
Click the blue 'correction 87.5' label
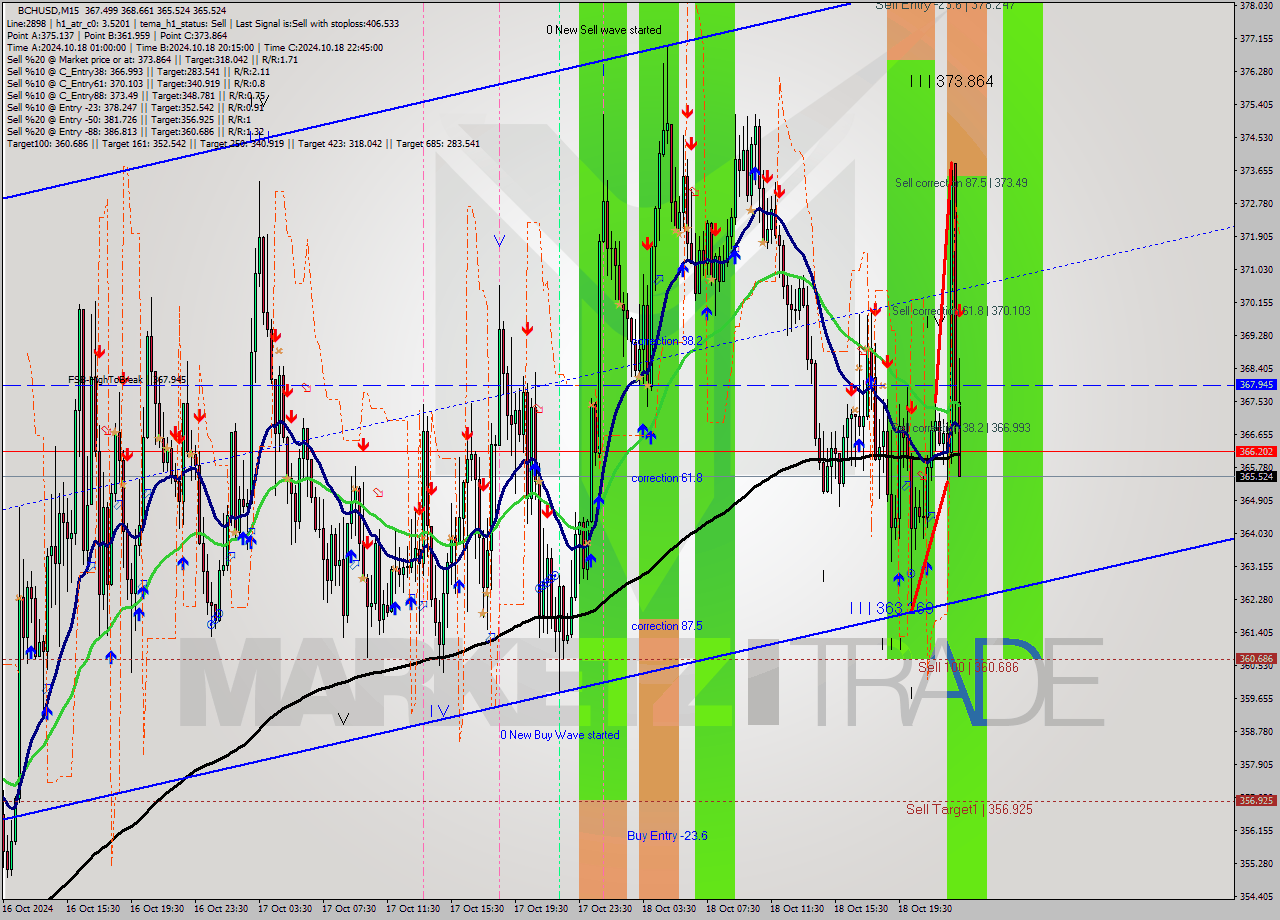click(666, 626)
